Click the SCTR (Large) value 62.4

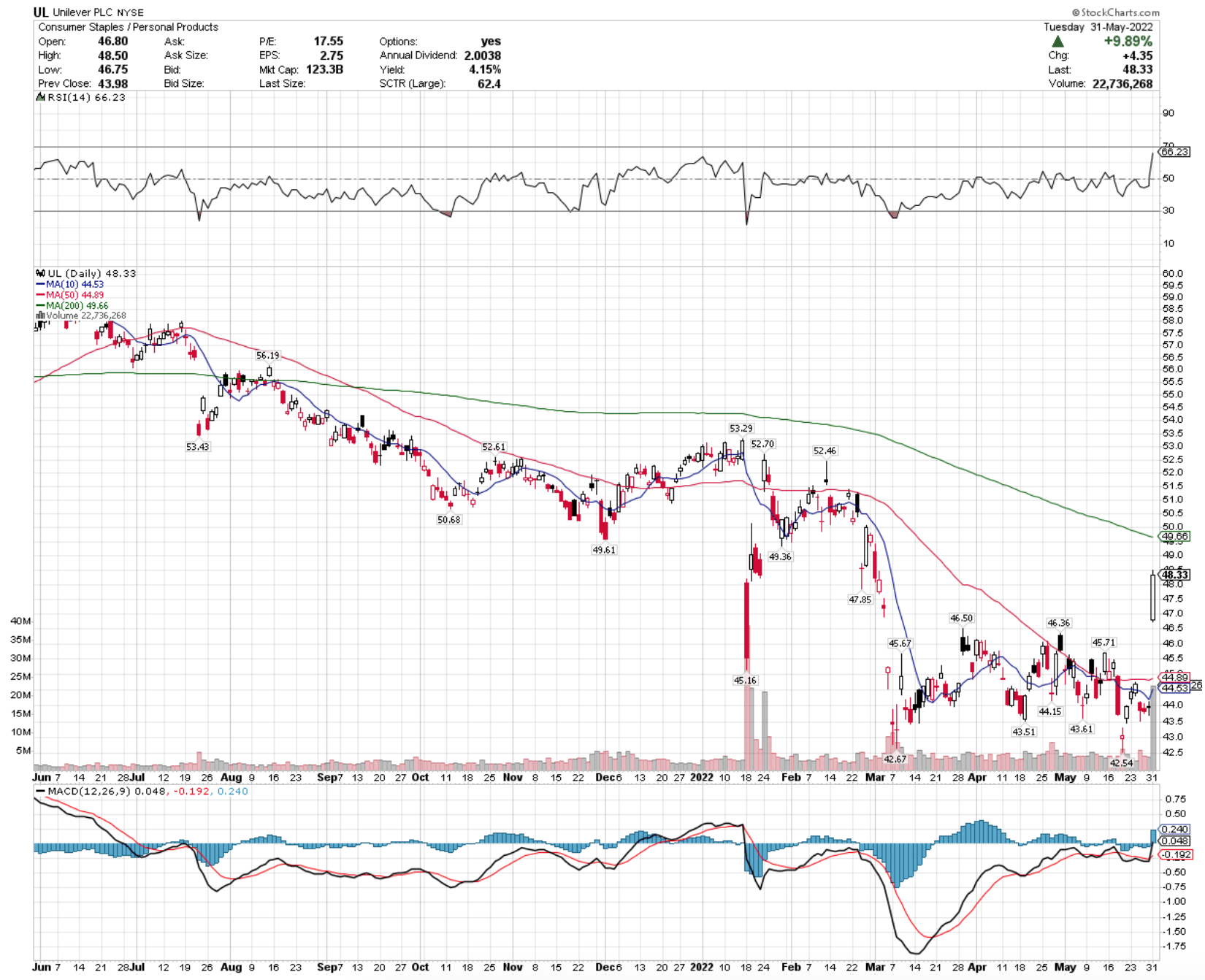coord(489,83)
